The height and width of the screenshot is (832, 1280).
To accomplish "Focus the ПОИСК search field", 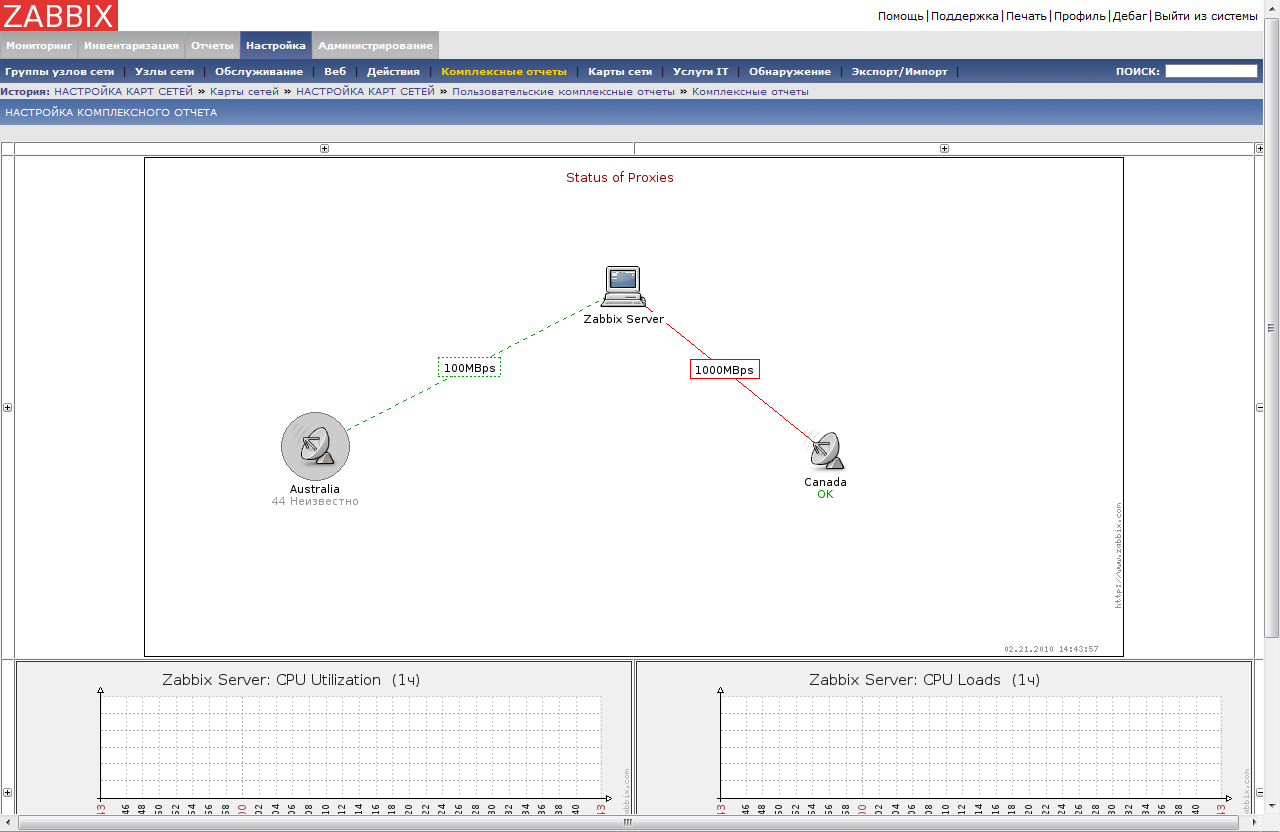I will pos(1211,71).
